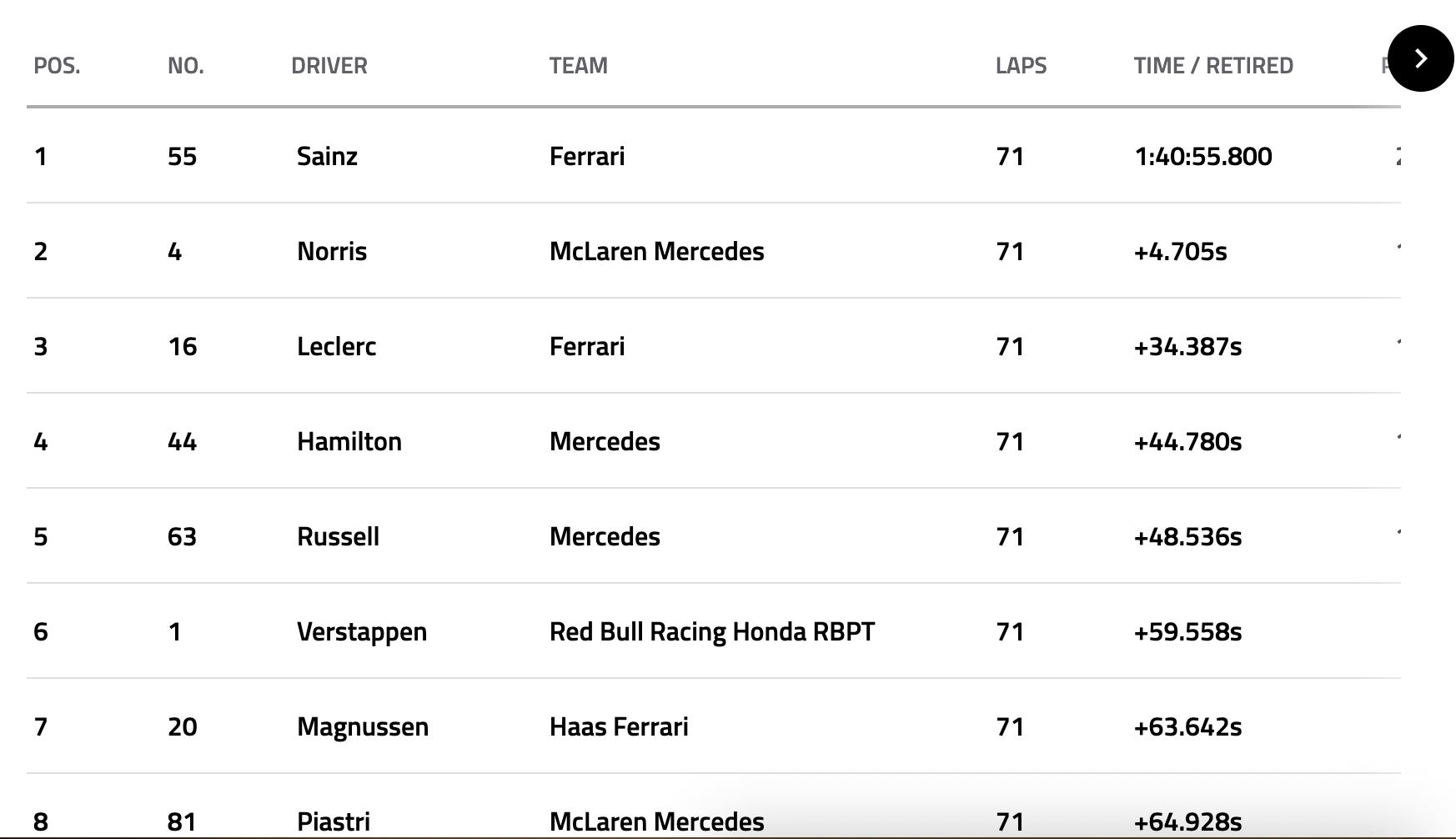1456x839 pixels.
Task: Click the POS. column header
Action: tap(57, 66)
